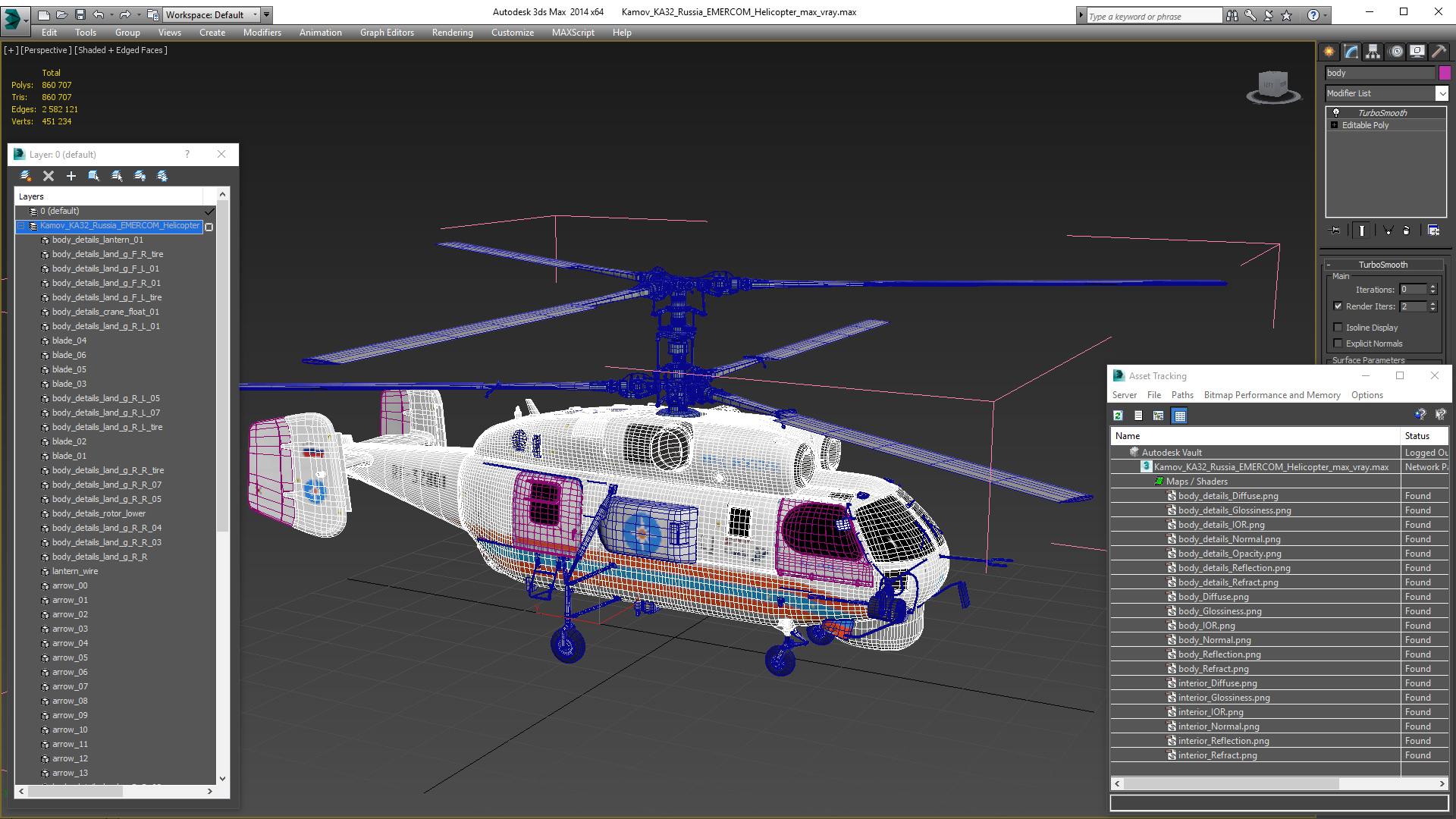
Task: Click the magenta object color swatch
Action: click(x=1445, y=73)
